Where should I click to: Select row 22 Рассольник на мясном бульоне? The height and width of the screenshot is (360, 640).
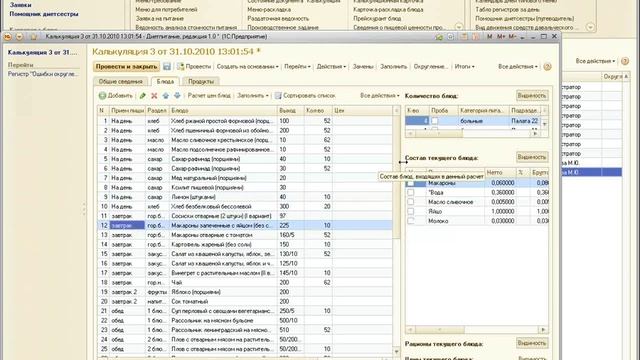[x=245, y=320]
